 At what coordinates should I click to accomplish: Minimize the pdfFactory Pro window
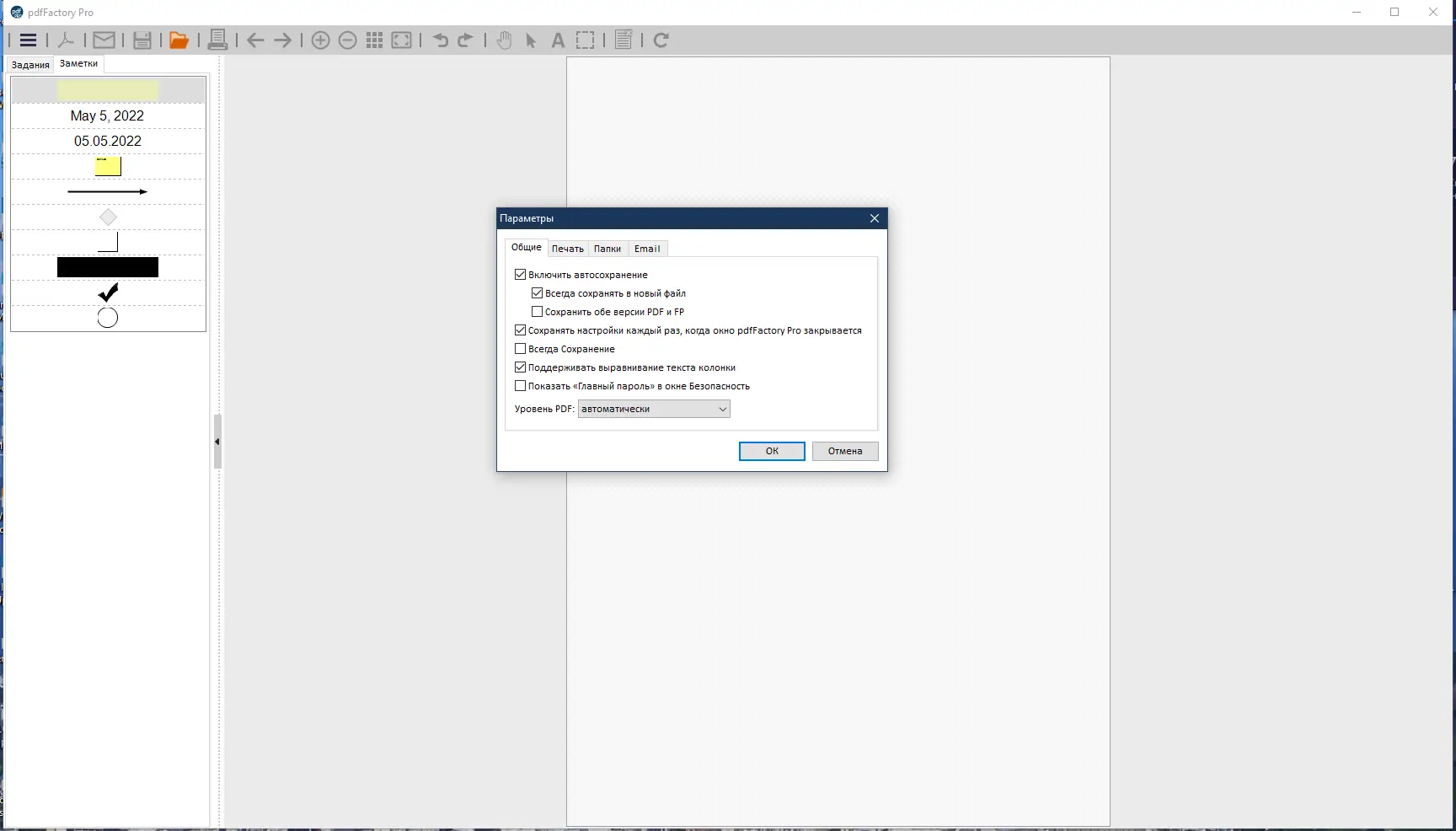[x=1357, y=12]
